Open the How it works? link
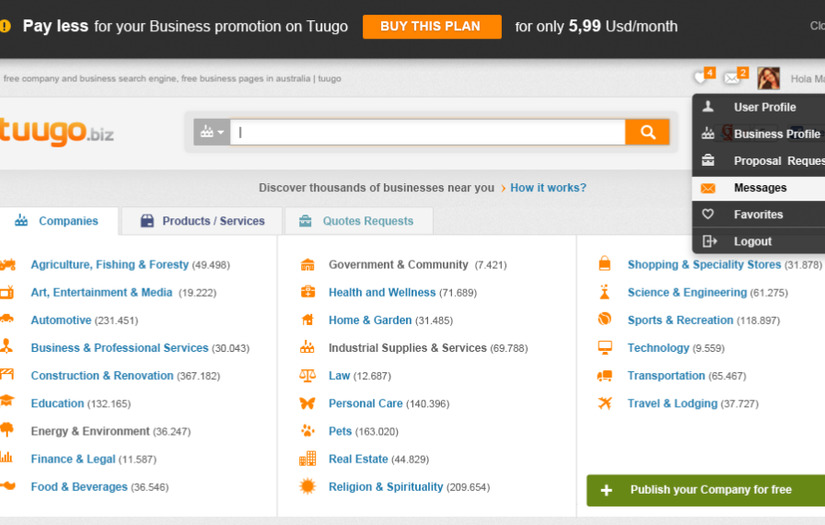 (x=548, y=188)
